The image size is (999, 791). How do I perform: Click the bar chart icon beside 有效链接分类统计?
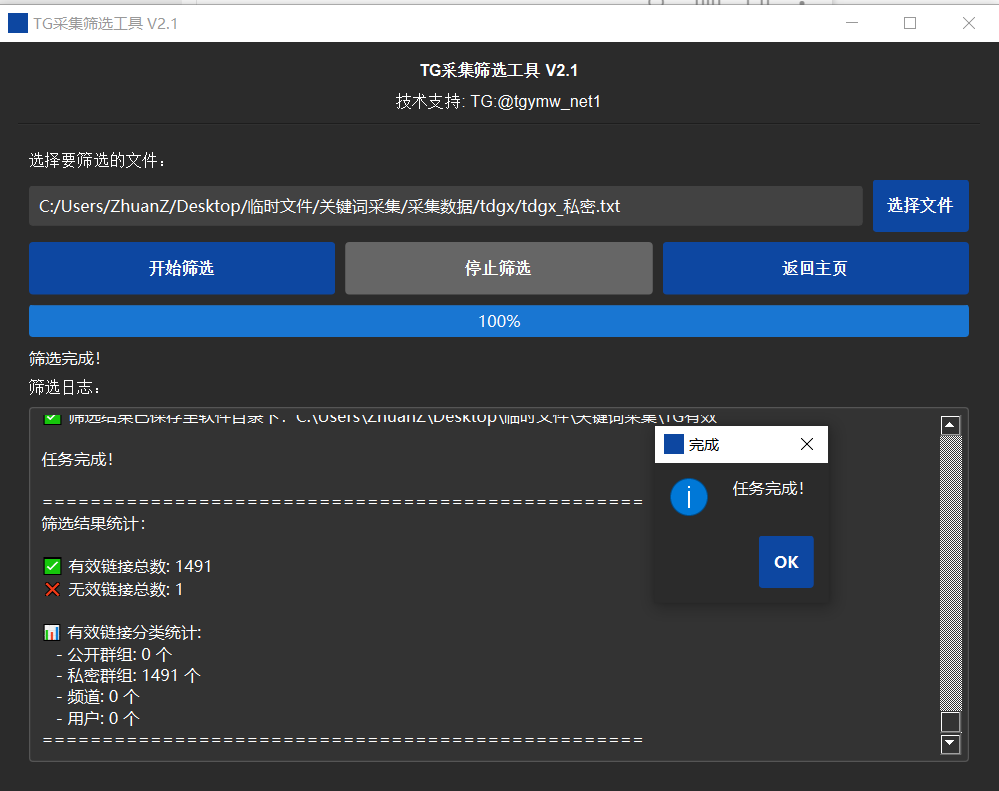coord(52,632)
